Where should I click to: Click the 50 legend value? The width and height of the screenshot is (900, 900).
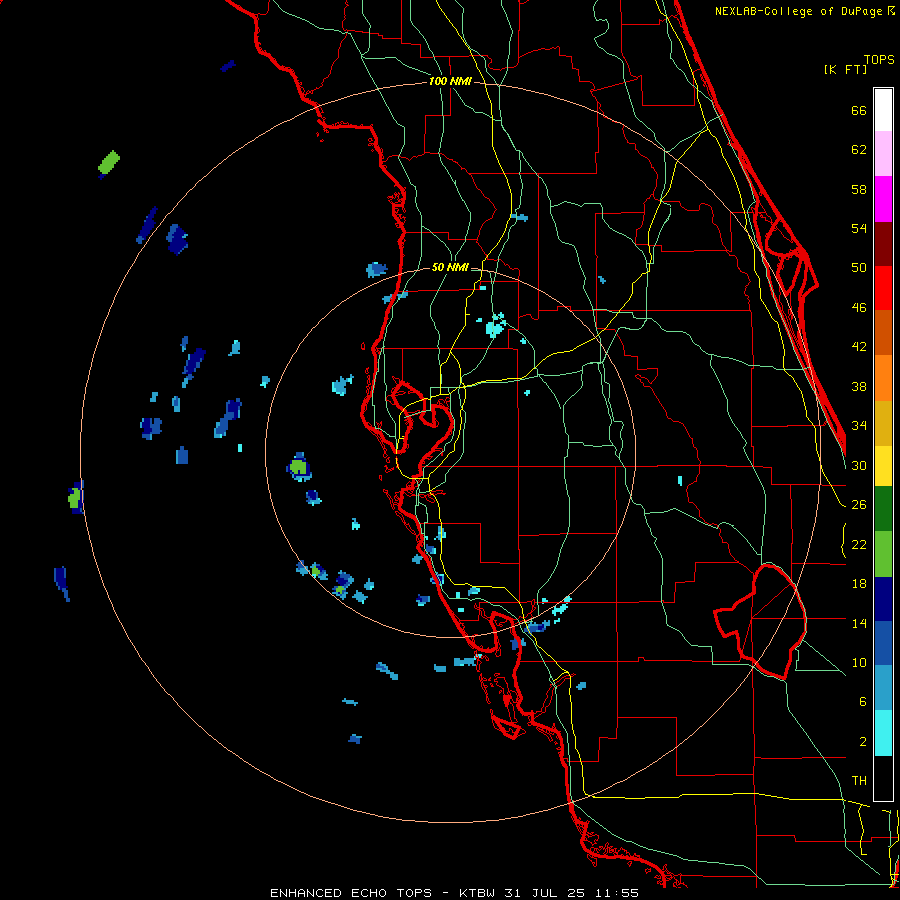[x=859, y=268]
